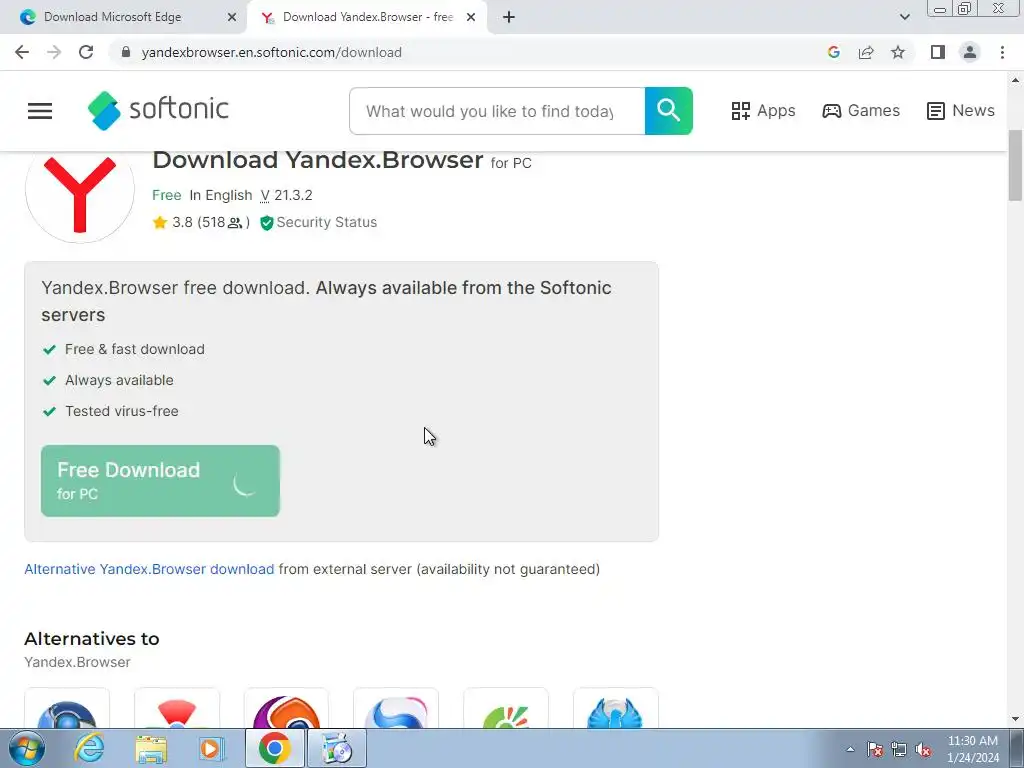Open the Games menu item
This screenshot has height=768, width=1024.
click(861, 110)
